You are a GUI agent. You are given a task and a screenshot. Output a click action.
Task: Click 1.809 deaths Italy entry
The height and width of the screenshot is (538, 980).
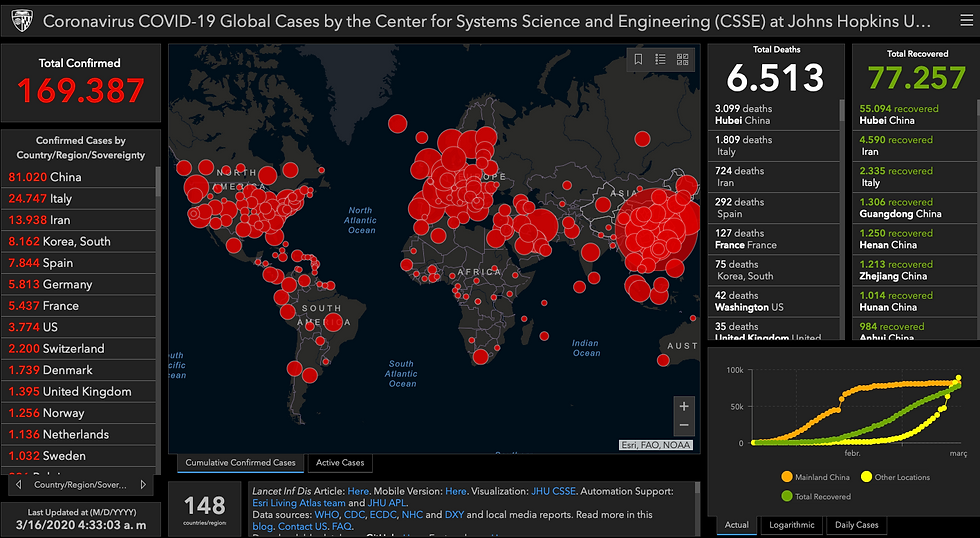(x=773, y=146)
